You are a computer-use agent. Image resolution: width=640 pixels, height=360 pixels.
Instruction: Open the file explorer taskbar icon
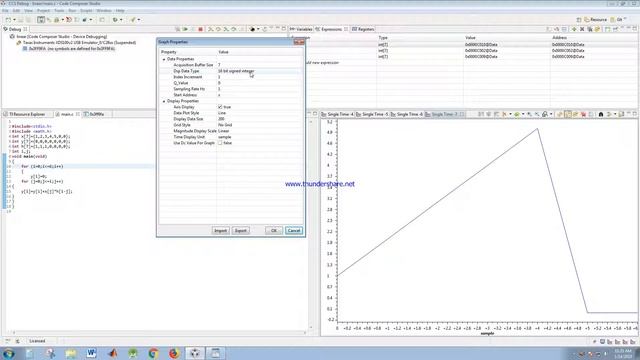pos(71,353)
